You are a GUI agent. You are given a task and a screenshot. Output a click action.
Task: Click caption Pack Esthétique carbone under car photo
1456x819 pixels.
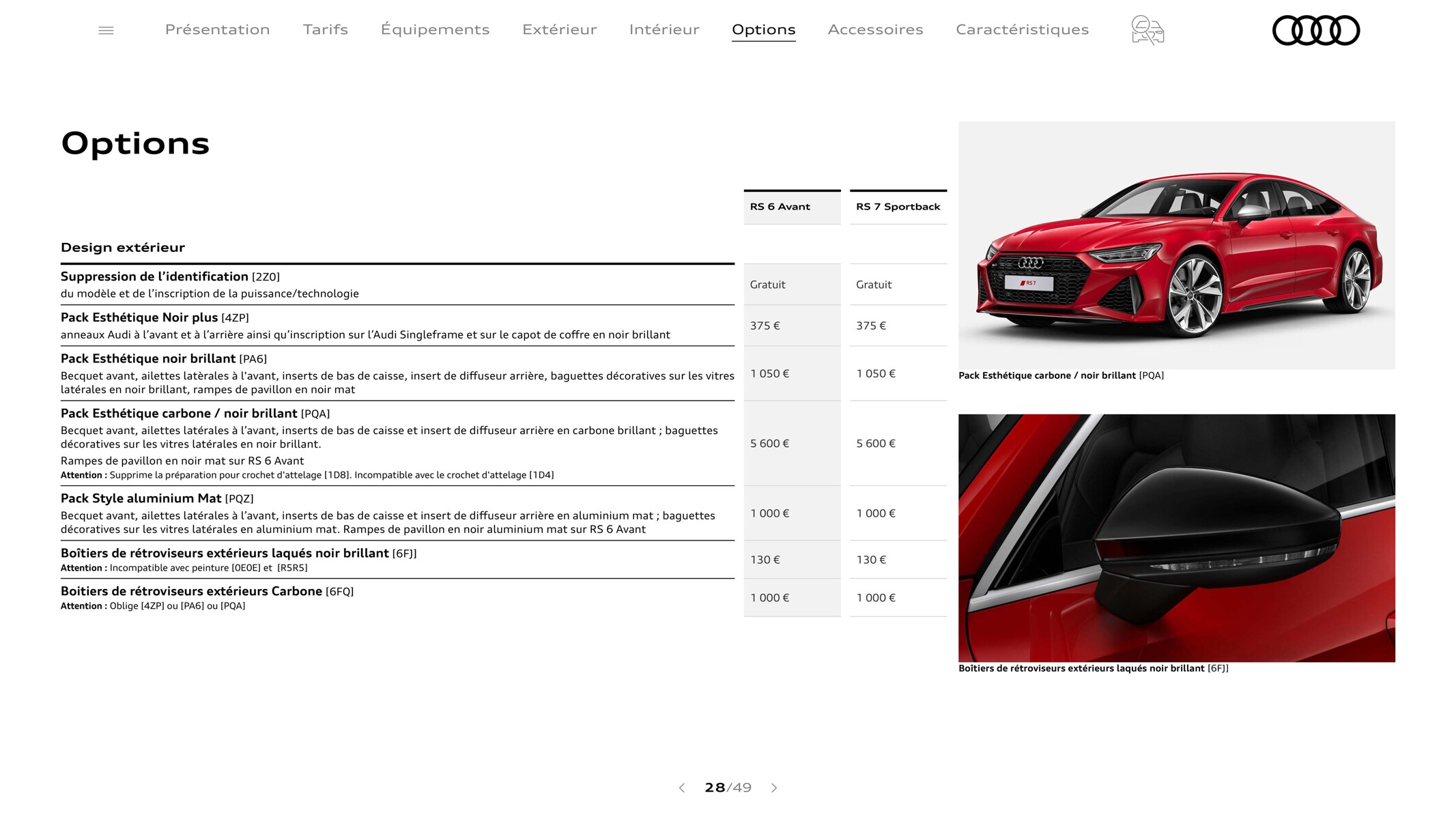coord(1061,375)
